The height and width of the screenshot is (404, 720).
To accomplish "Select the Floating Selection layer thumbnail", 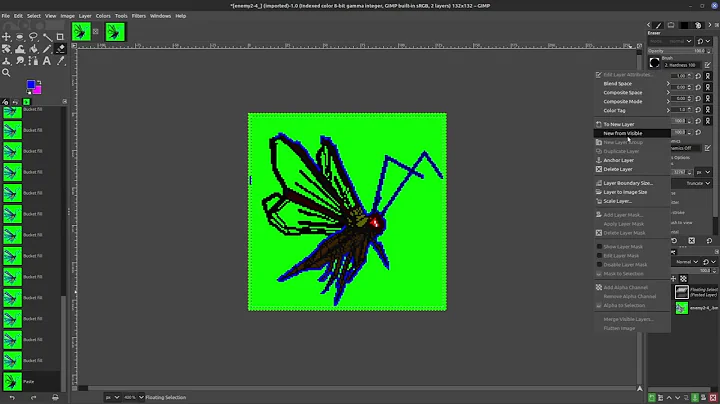I will pyautogui.click(x=682, y=292).
